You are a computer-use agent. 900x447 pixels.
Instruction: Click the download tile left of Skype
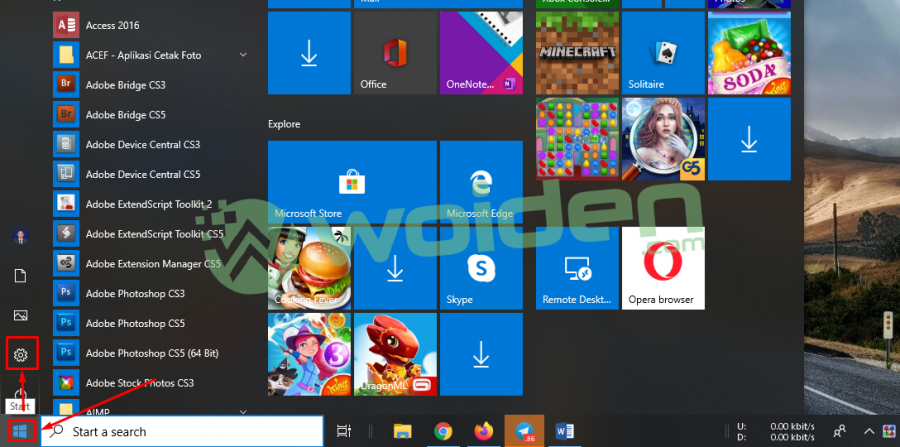tap(395, 268)
